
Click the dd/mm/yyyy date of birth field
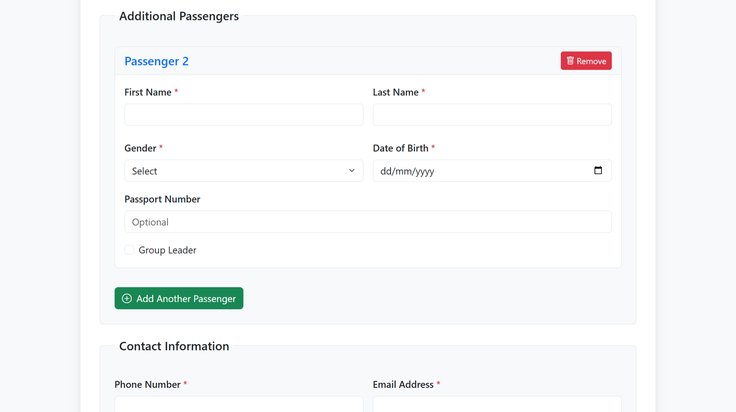click(x=492, y=171)
